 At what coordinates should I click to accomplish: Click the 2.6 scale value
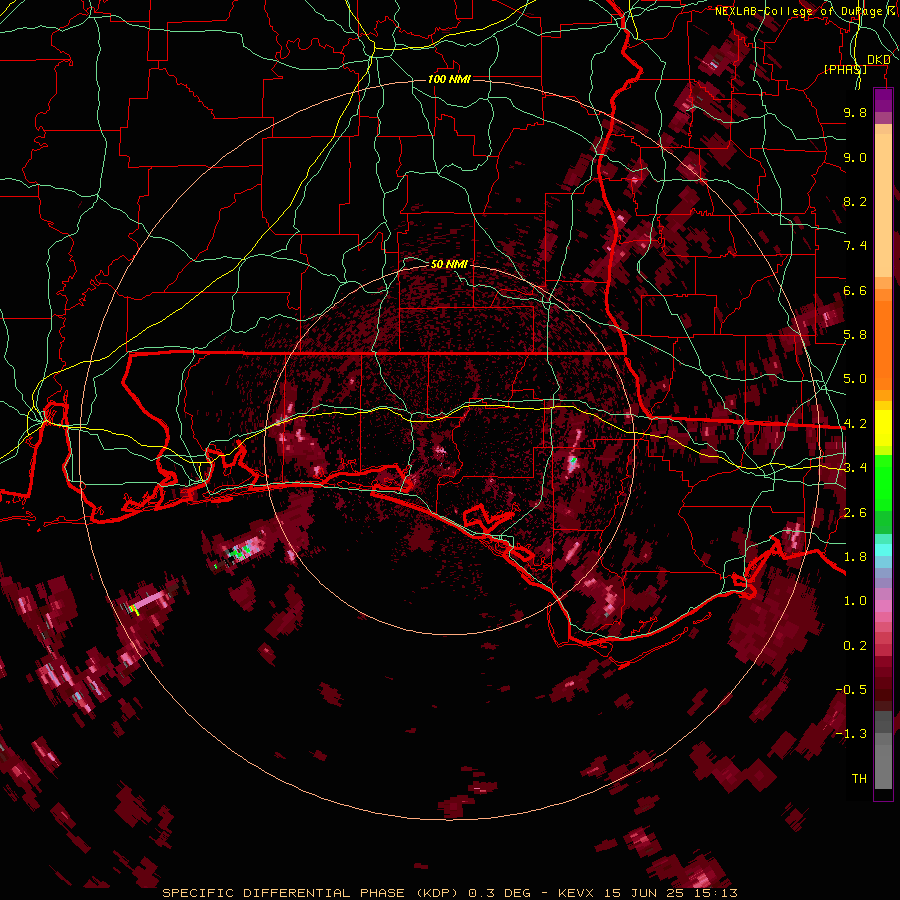(x=855, y=513)
